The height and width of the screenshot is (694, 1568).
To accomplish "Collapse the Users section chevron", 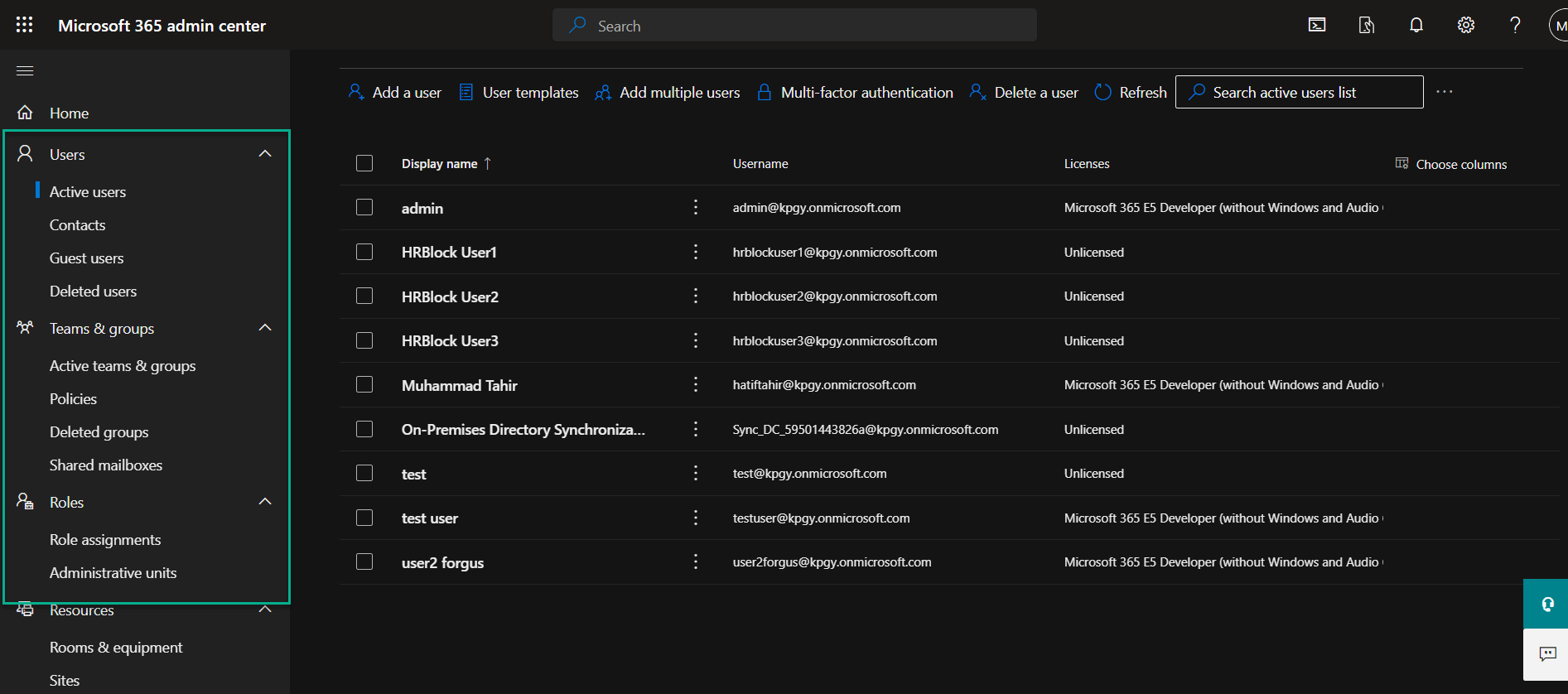I will [x=265, y=154].
